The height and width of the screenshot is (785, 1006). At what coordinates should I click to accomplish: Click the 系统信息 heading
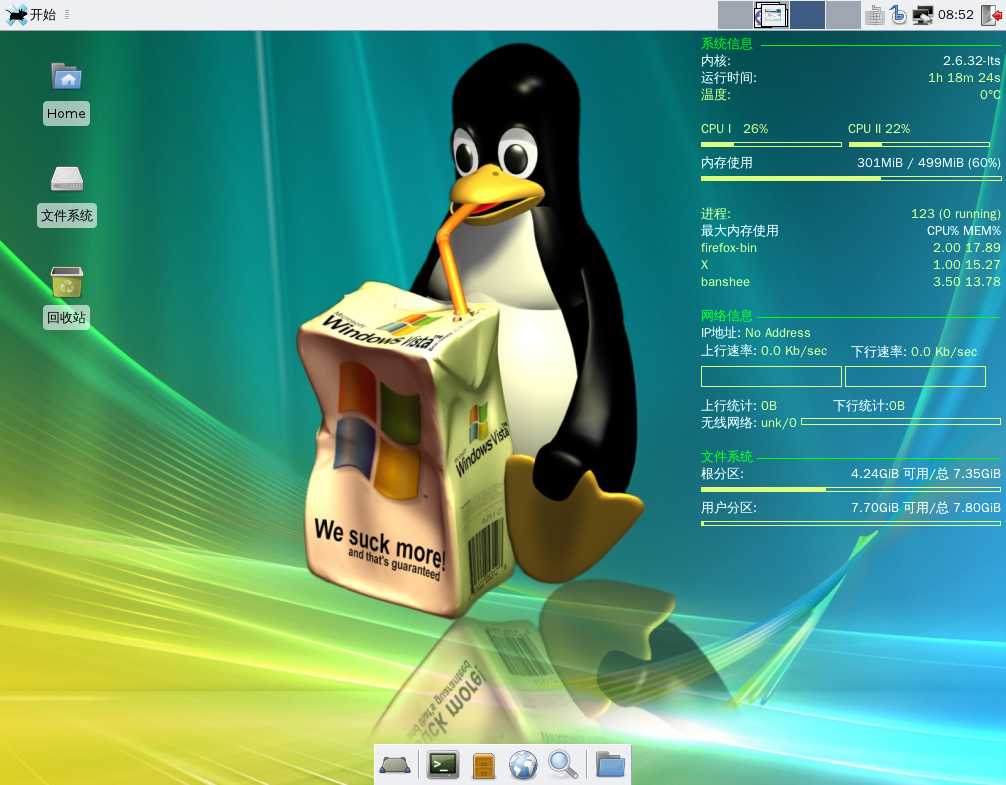[x=726, y=44]
